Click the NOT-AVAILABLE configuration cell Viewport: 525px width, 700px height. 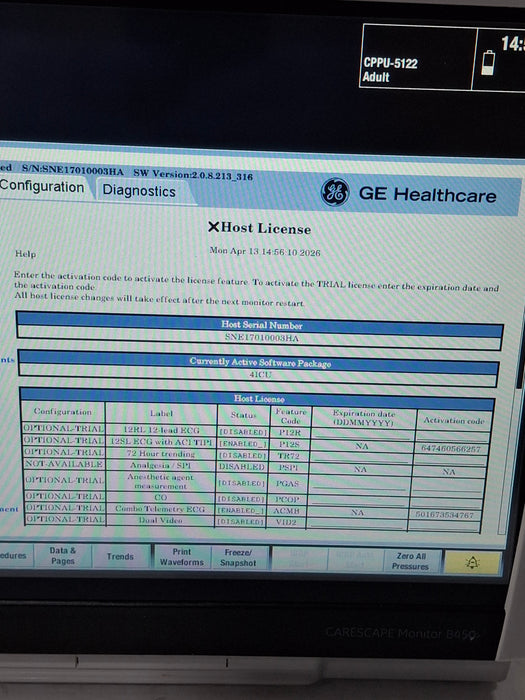click(x=64, y=464)
